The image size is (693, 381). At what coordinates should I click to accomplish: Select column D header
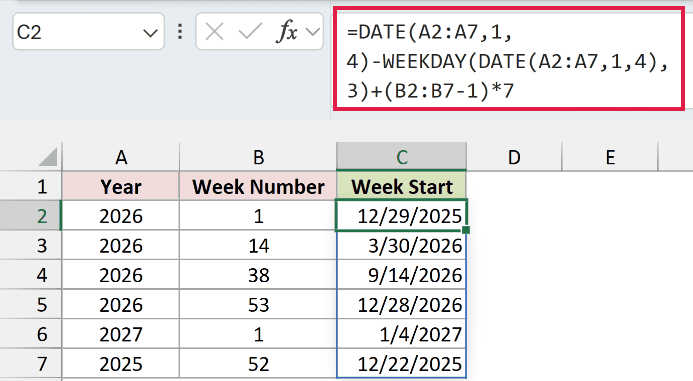pos(514,157)
